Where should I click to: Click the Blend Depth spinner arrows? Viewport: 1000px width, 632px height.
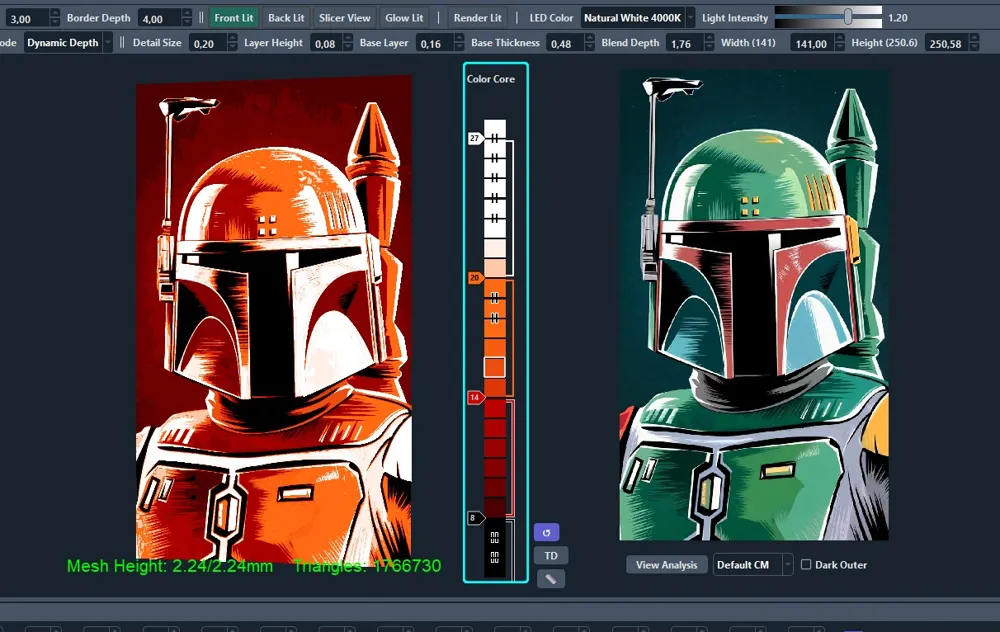709,43
